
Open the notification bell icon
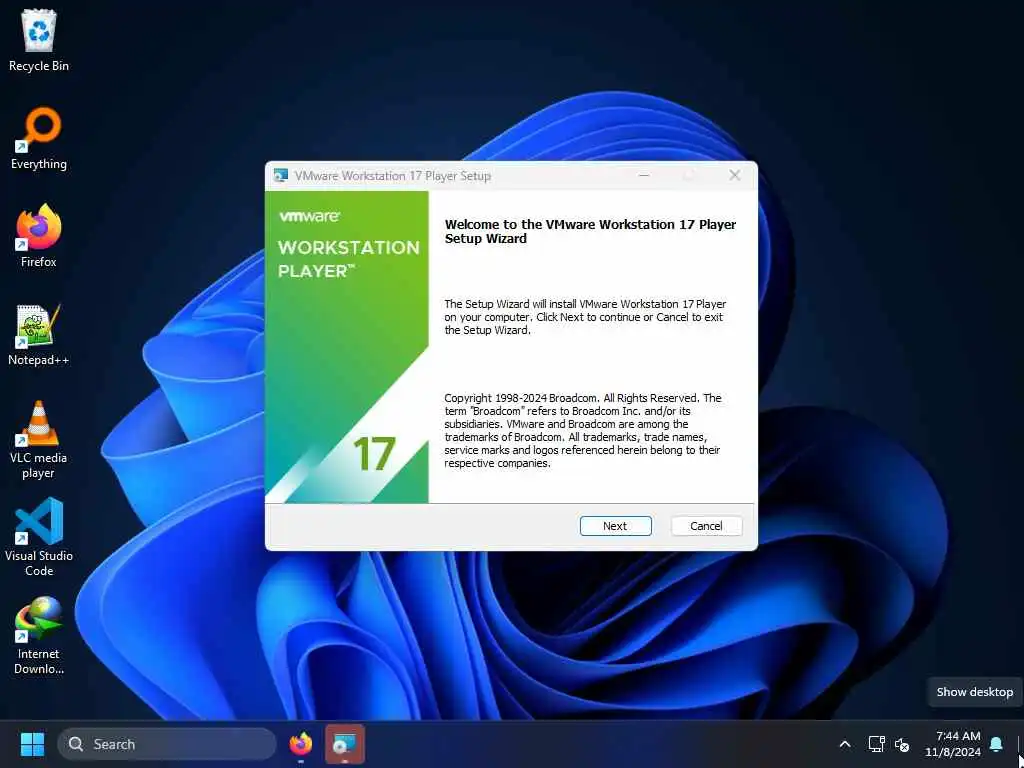point(996,744)
